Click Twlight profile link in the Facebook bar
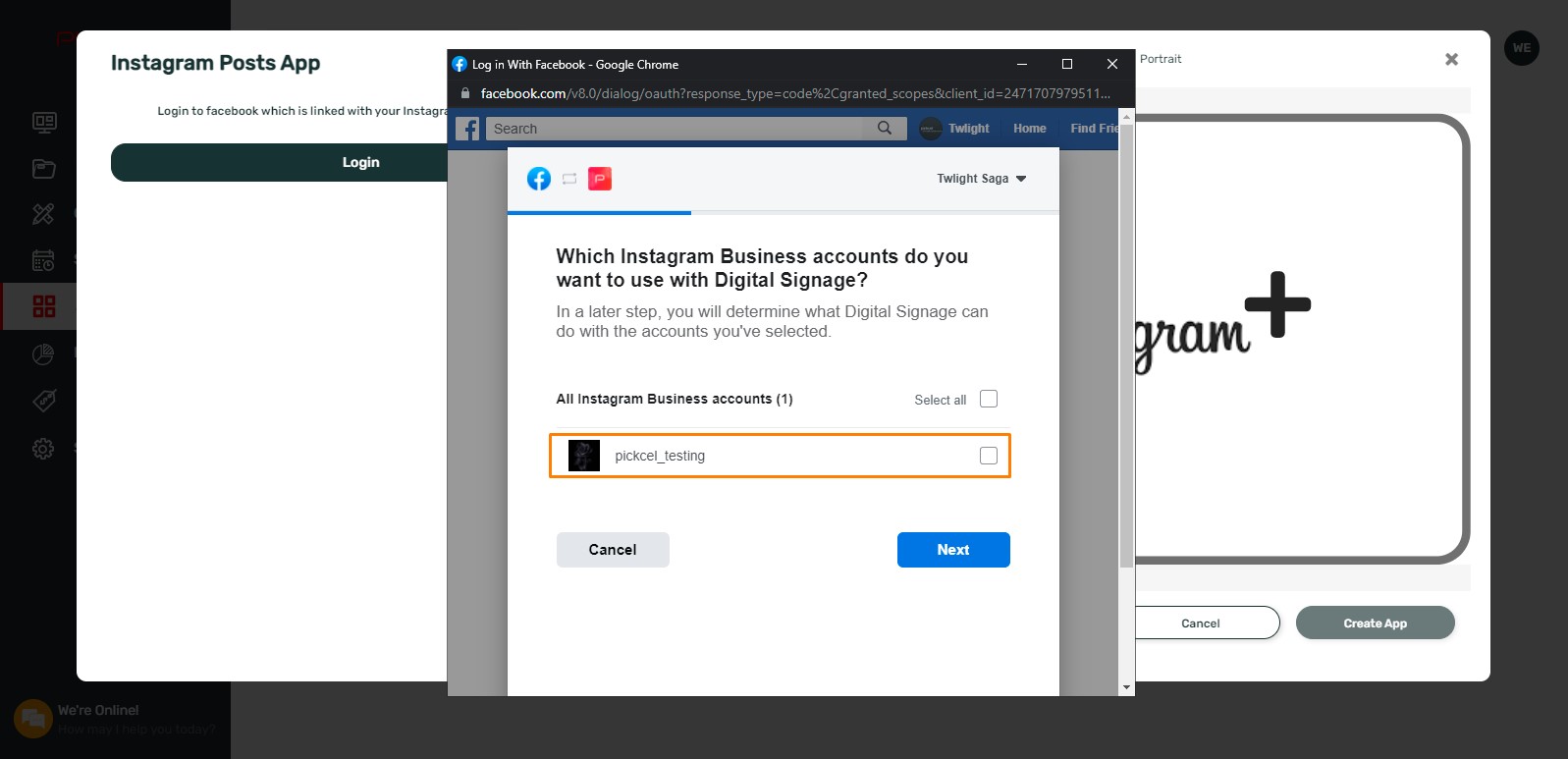Image resolution: width=1568 pixels, height=759 pixels. [969, 129]
